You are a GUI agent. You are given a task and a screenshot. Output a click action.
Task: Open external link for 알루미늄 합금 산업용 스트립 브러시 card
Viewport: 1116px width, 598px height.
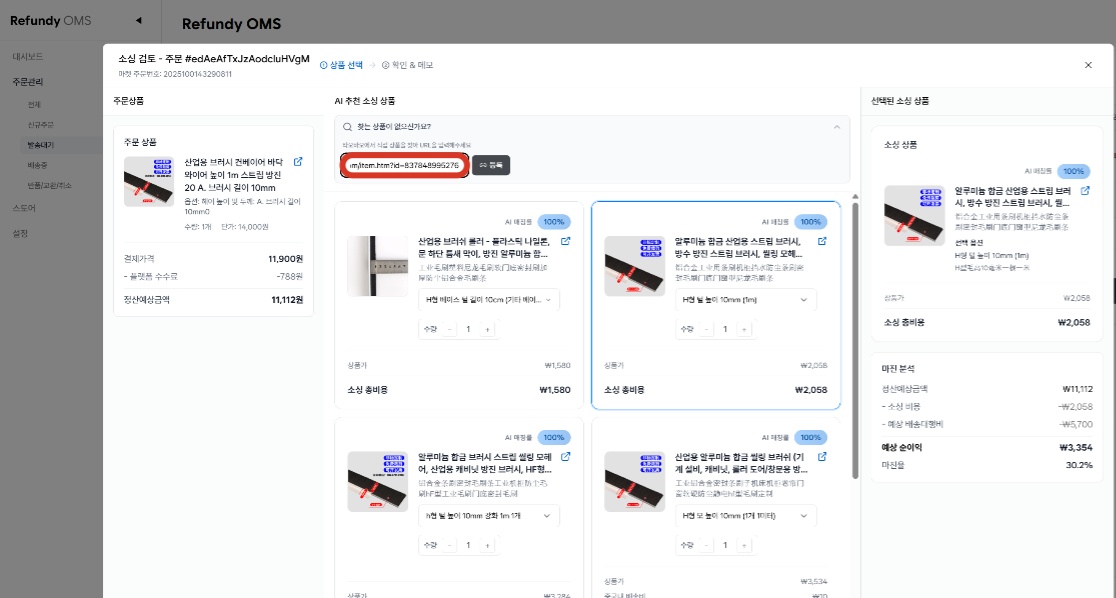[x=822, y=241]
